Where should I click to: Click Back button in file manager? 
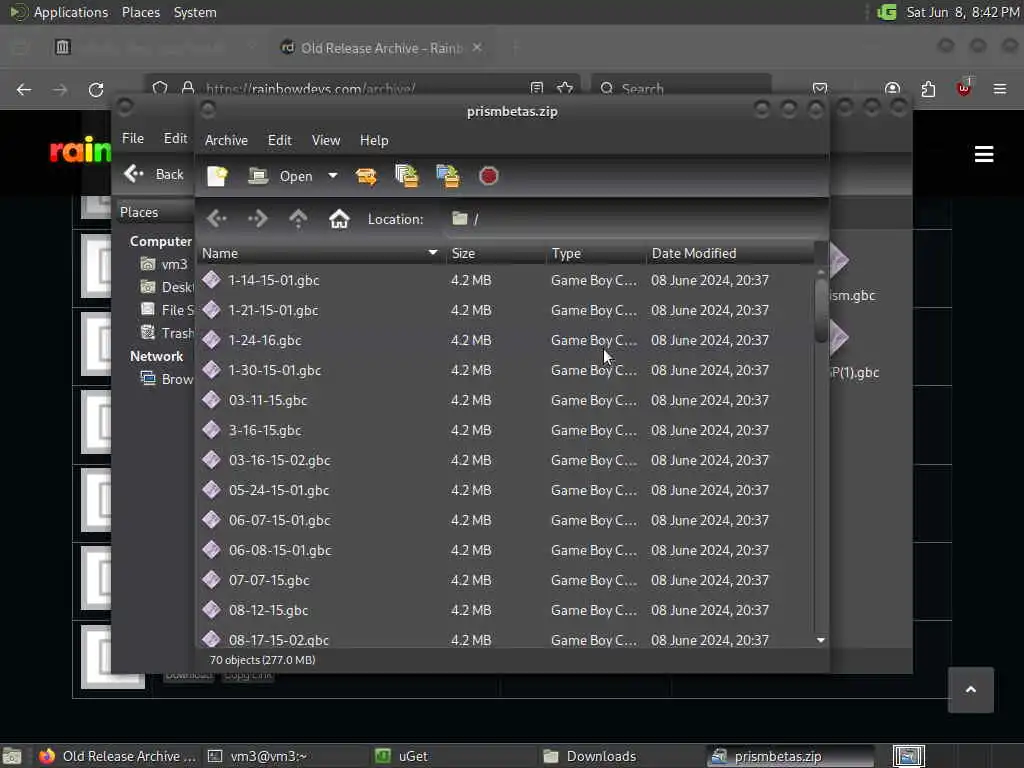coord(154,174)
